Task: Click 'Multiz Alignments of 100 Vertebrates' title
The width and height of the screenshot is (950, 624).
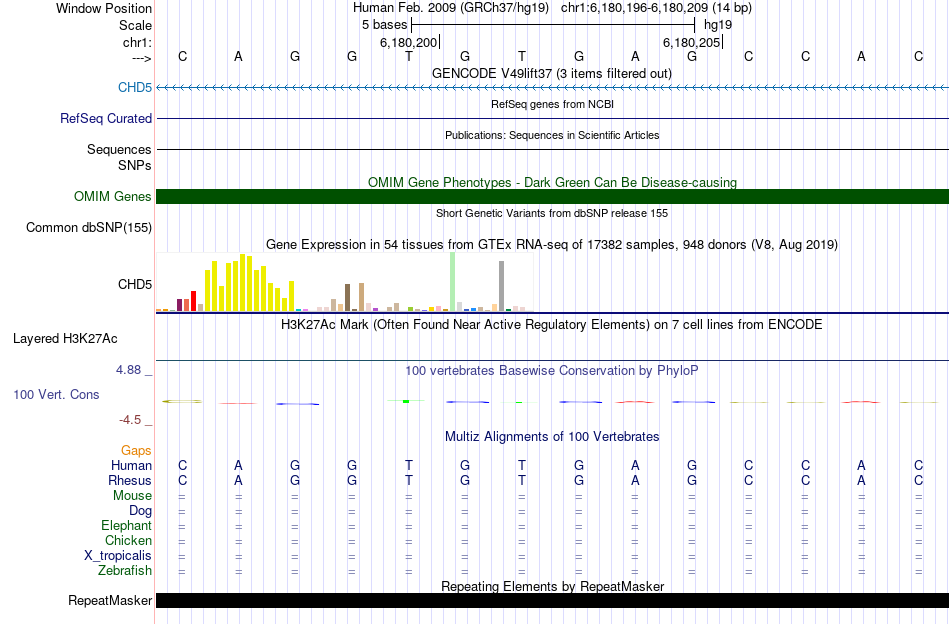Action: coord(552,436)
